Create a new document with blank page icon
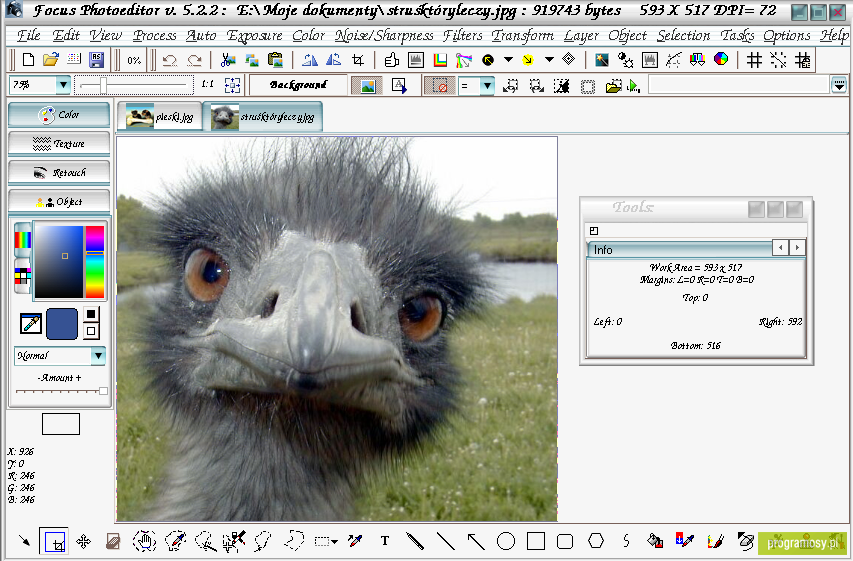This screenshot has height=561, width=853. 28,60
